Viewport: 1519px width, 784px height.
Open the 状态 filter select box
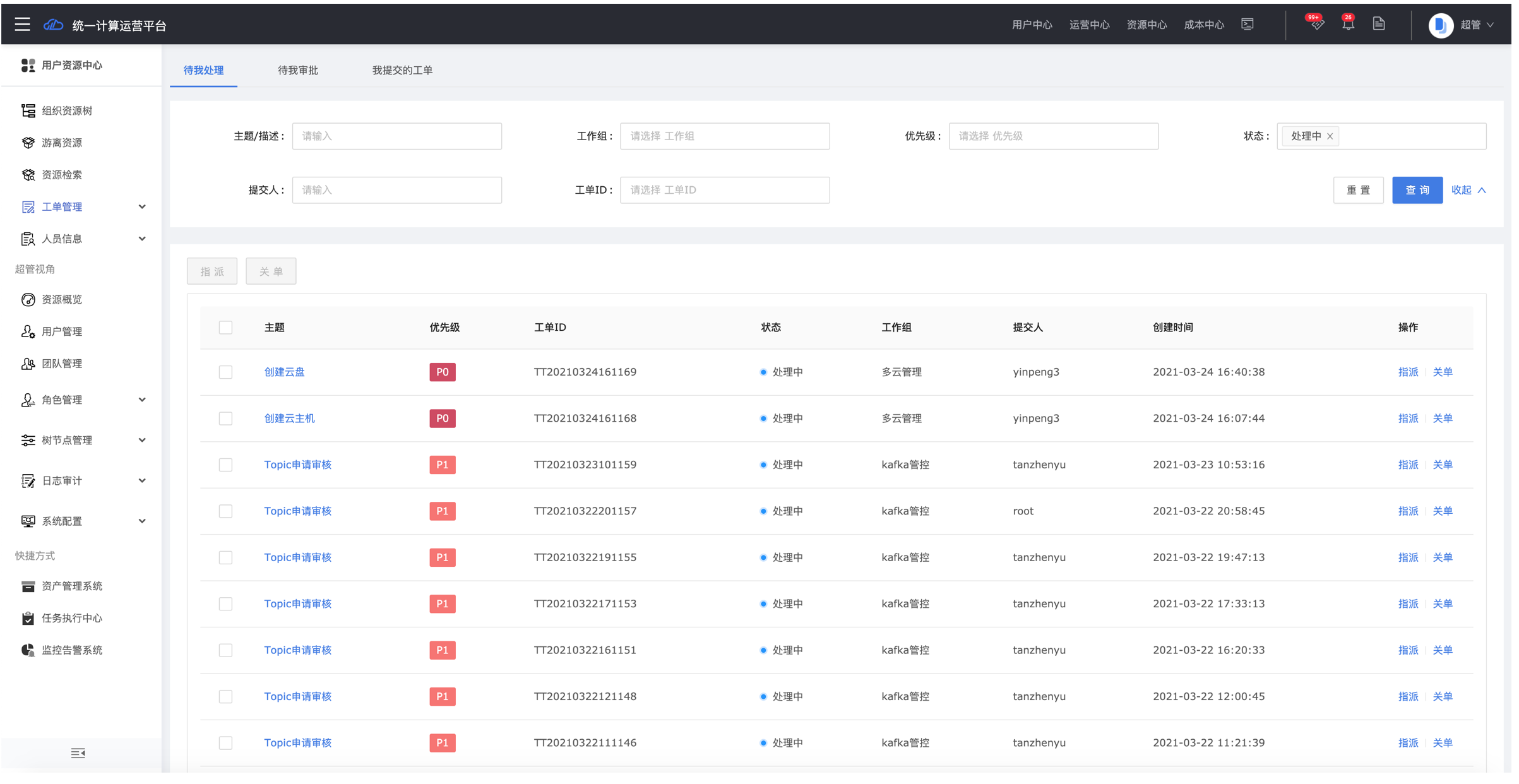(1381, 136)
